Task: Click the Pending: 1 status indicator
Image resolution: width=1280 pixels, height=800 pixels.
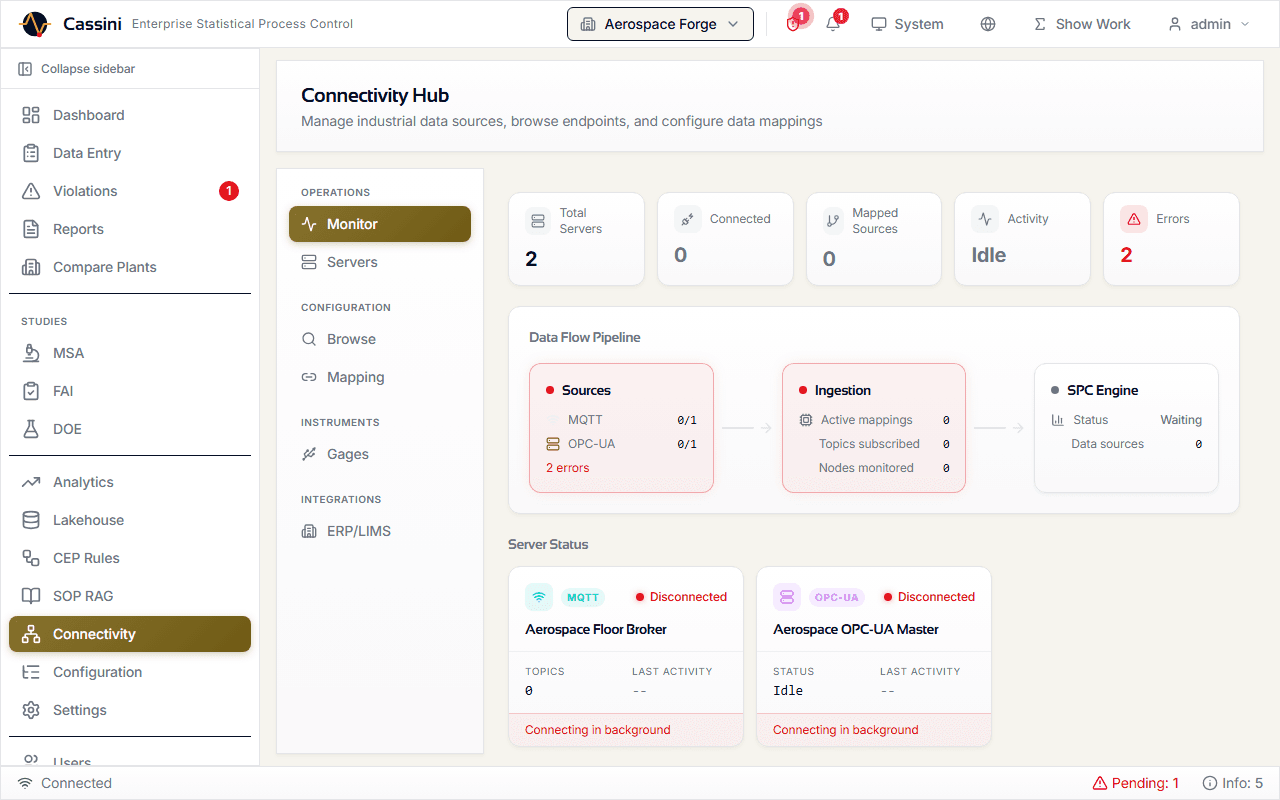Action: 1136,783
